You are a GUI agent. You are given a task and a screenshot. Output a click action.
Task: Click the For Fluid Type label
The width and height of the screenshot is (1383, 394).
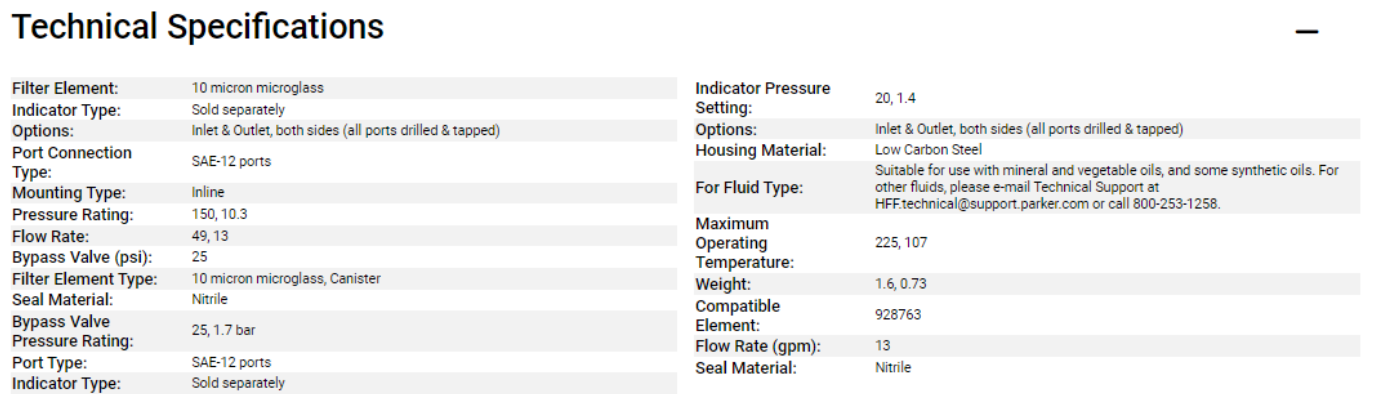[x=749, y=187]
